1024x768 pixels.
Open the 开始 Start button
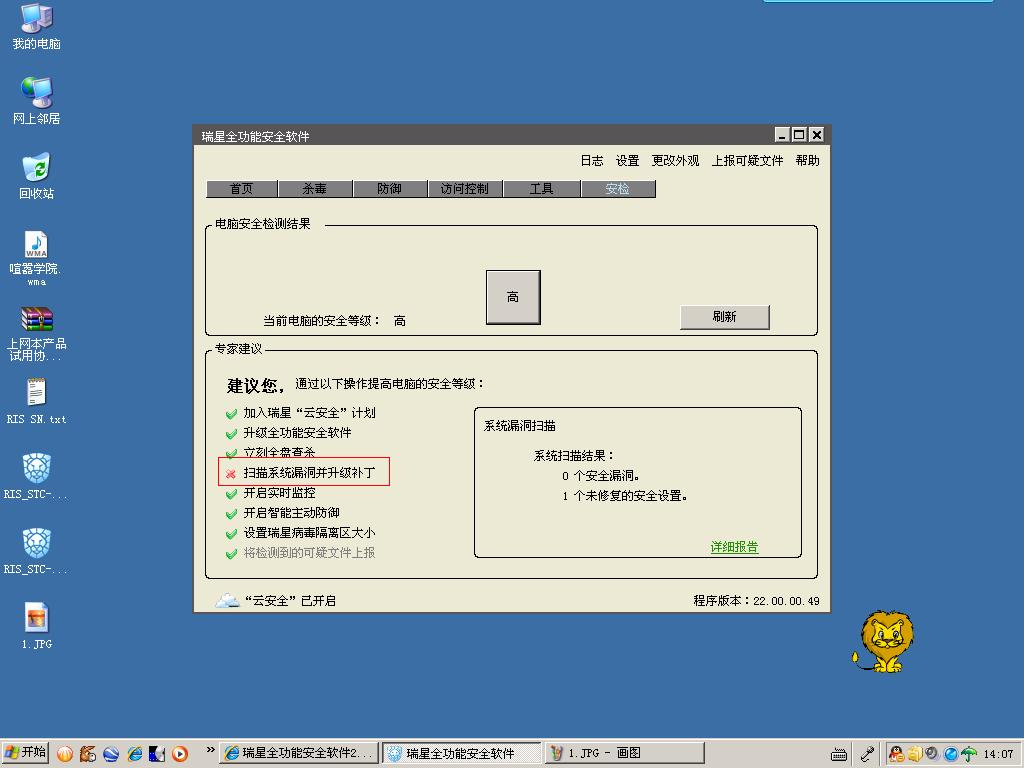point(25,753)
